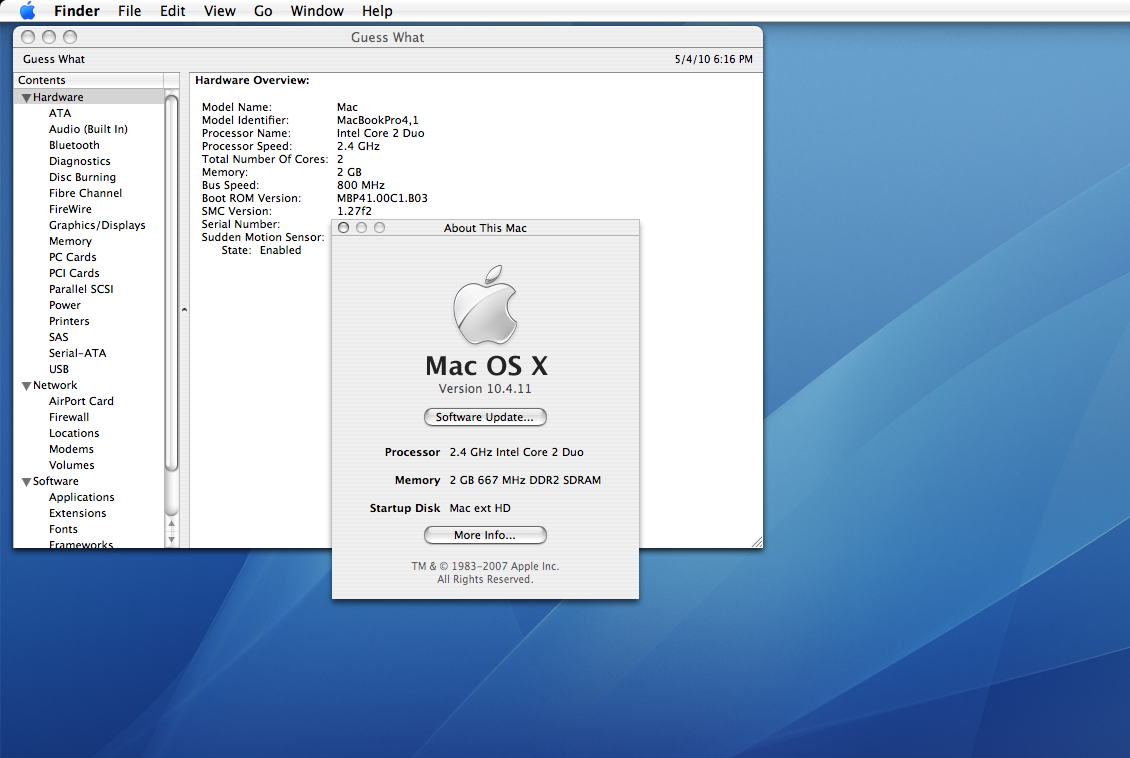Collapse the Hardware disclosure triangle
This screenshot has width=1130, height=758.
click(26, 98)
